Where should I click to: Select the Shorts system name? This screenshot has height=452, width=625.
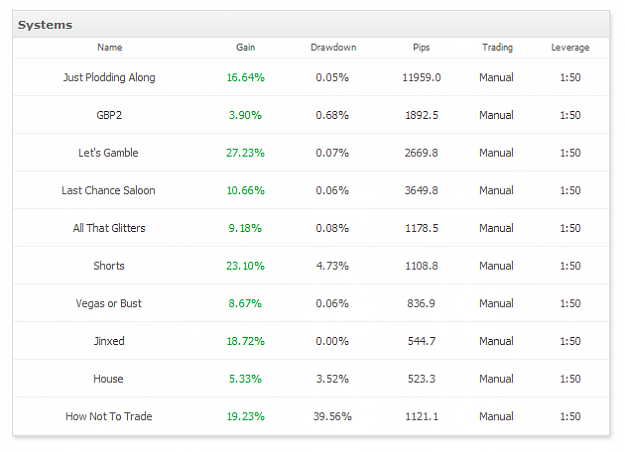pyautogui.click(x=109, y=265)
